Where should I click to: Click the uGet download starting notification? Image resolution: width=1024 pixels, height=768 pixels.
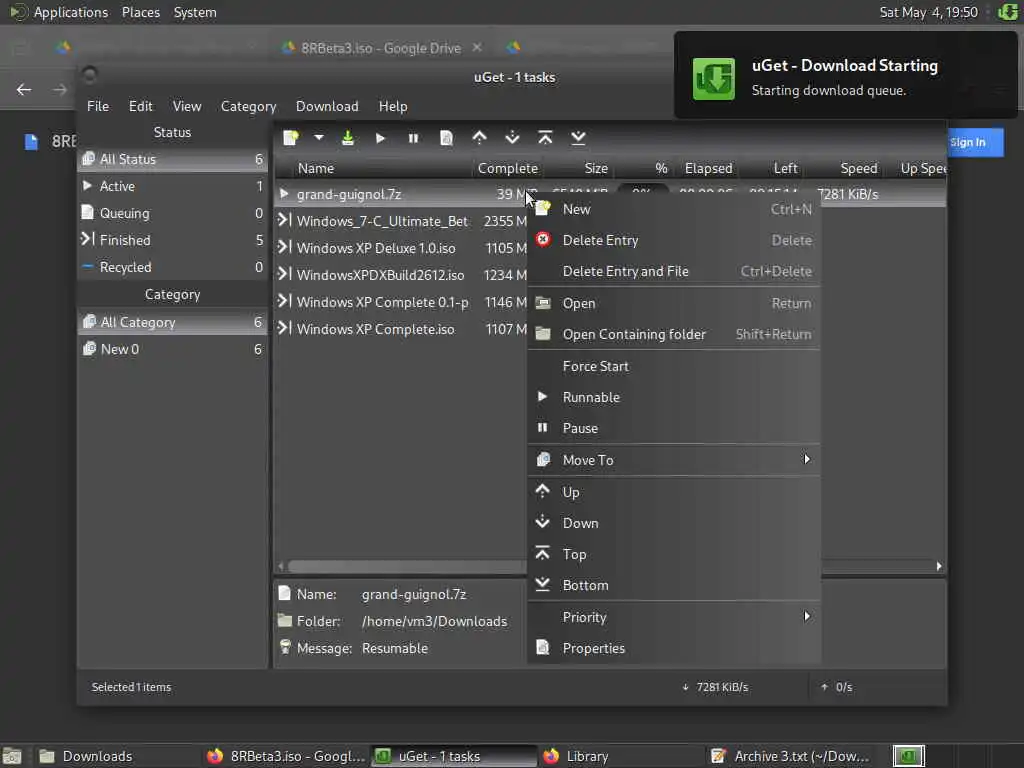click(846, 76)
